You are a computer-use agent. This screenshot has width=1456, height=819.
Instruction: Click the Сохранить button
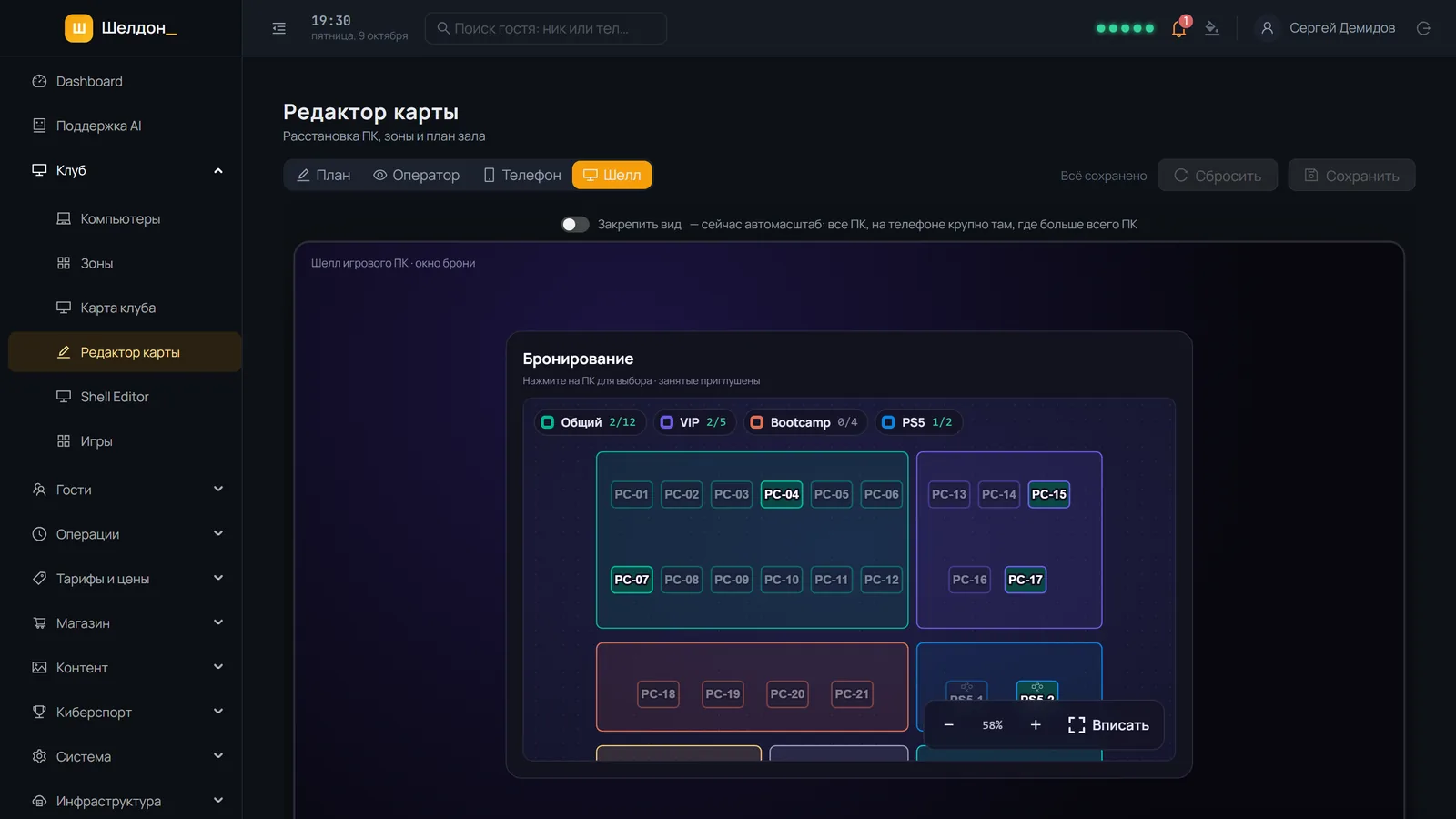click(1351, 176)
